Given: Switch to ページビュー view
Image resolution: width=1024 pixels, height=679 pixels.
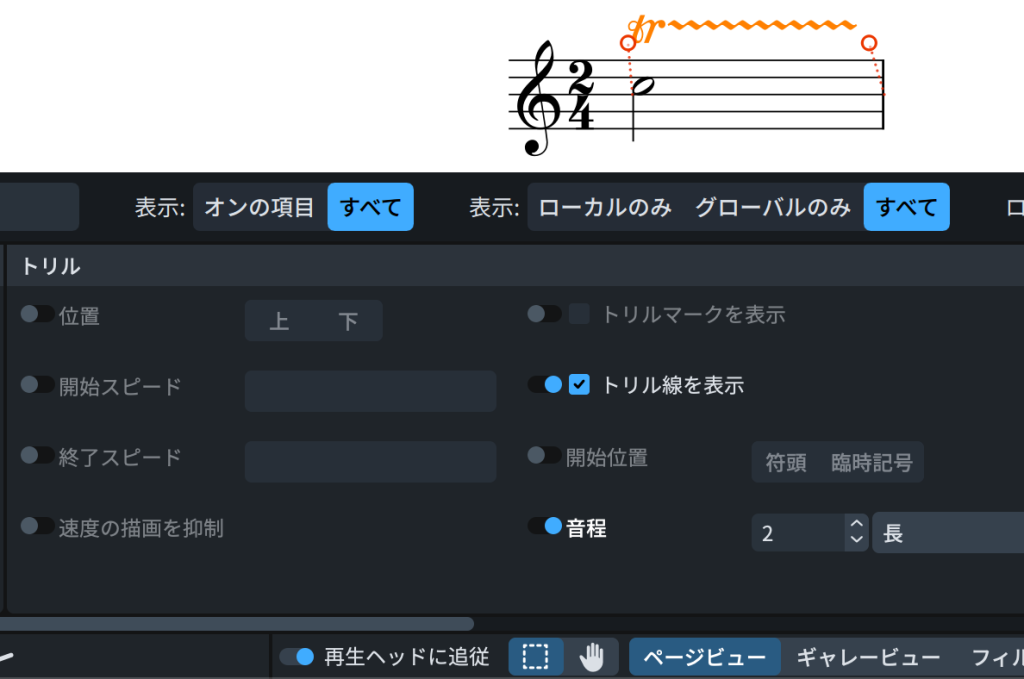Looking at the screenshot, I should (x=704, y=657).
